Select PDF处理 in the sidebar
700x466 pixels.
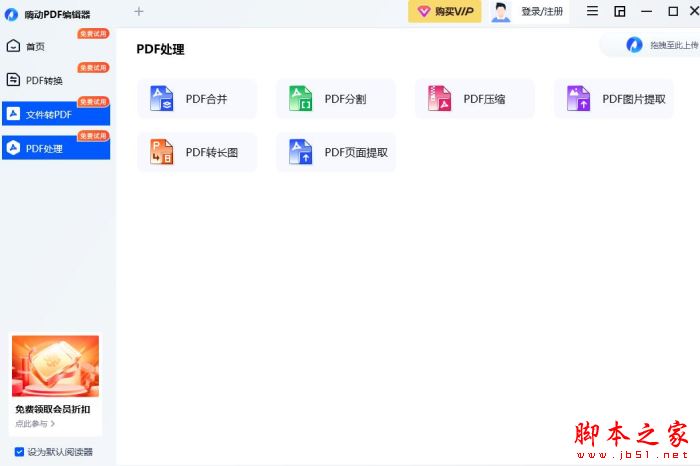pos(56,148)
